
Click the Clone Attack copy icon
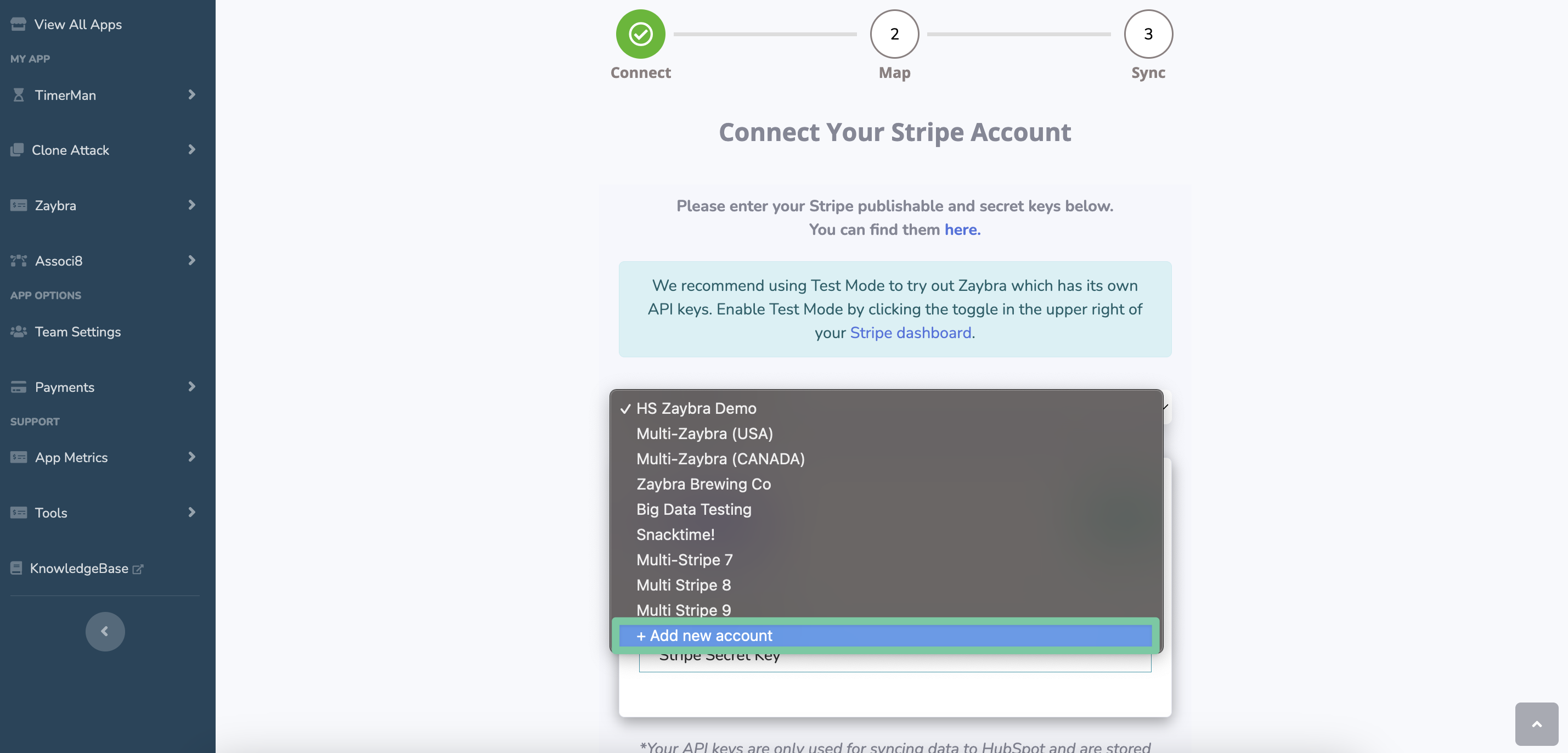[17, 150]
